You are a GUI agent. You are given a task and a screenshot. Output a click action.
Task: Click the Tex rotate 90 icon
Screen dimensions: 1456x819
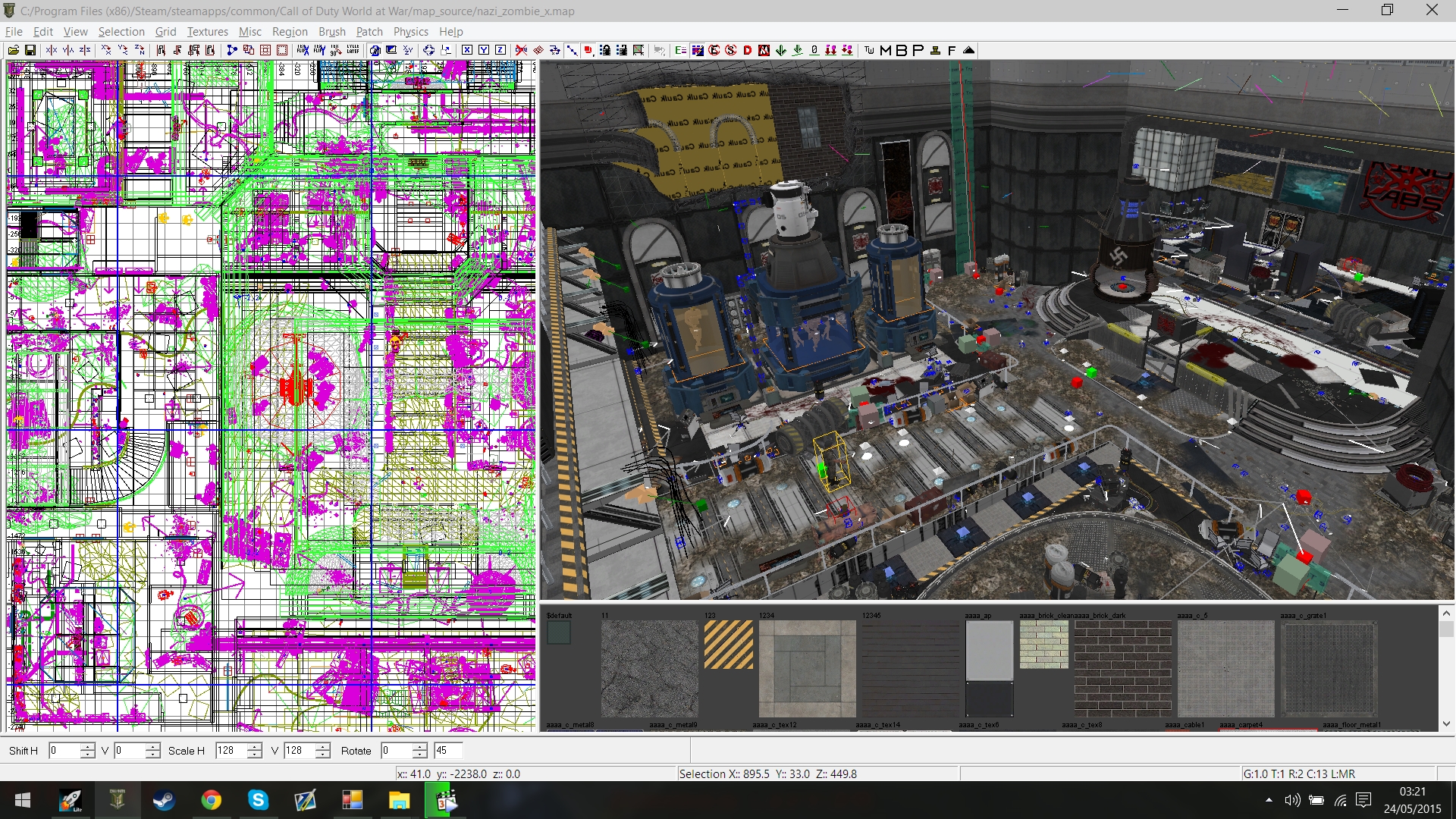coord(336,50)
